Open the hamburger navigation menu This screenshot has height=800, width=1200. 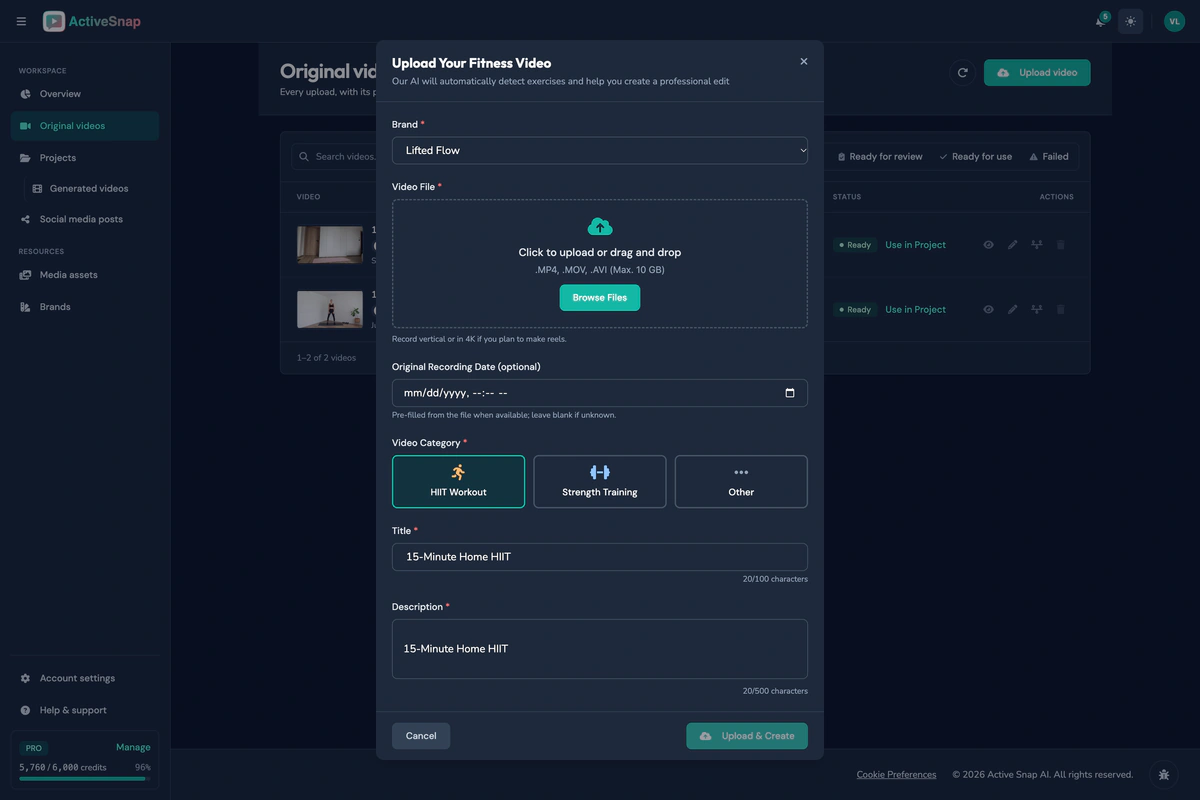[21, 21]
